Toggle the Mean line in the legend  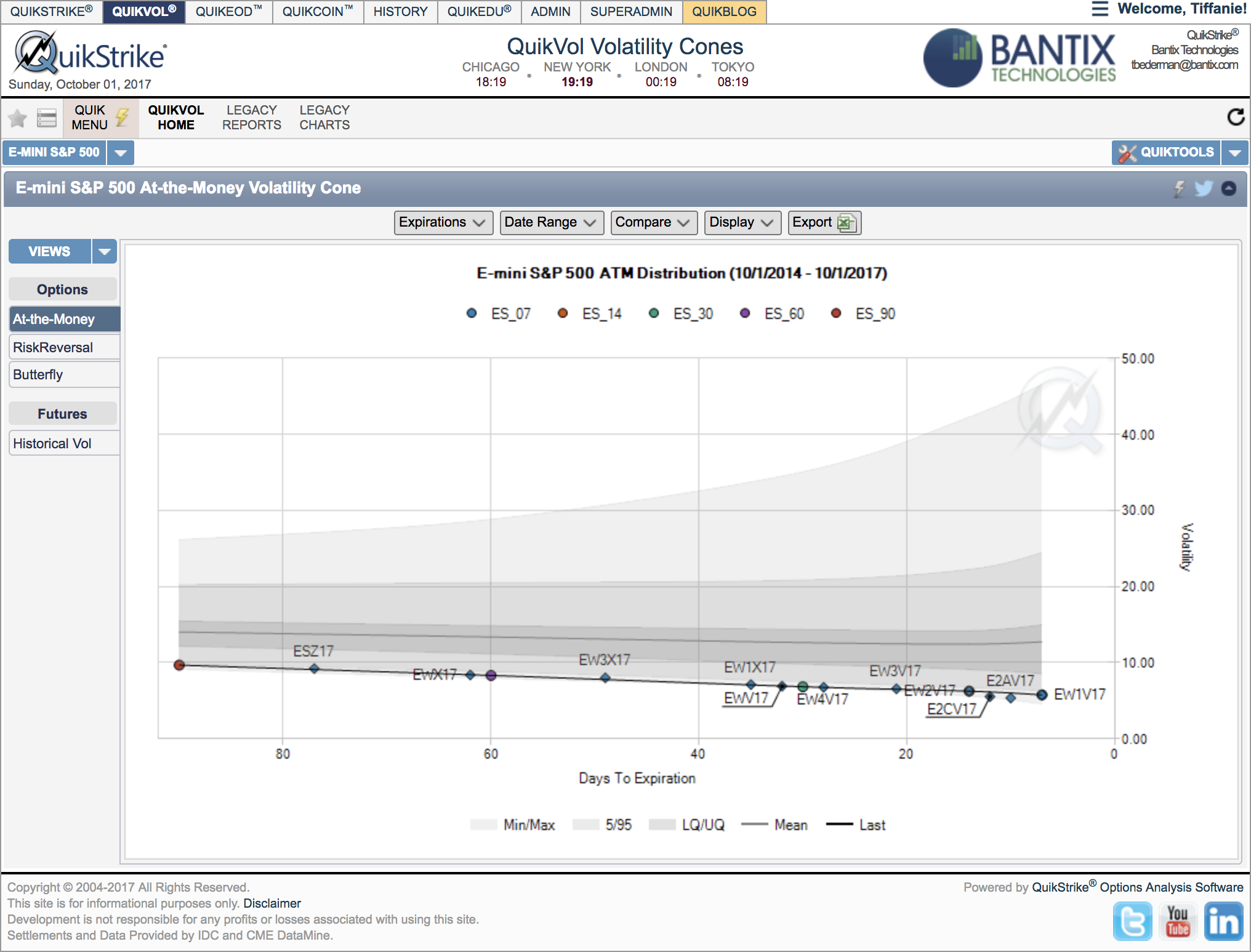(774, 825)
